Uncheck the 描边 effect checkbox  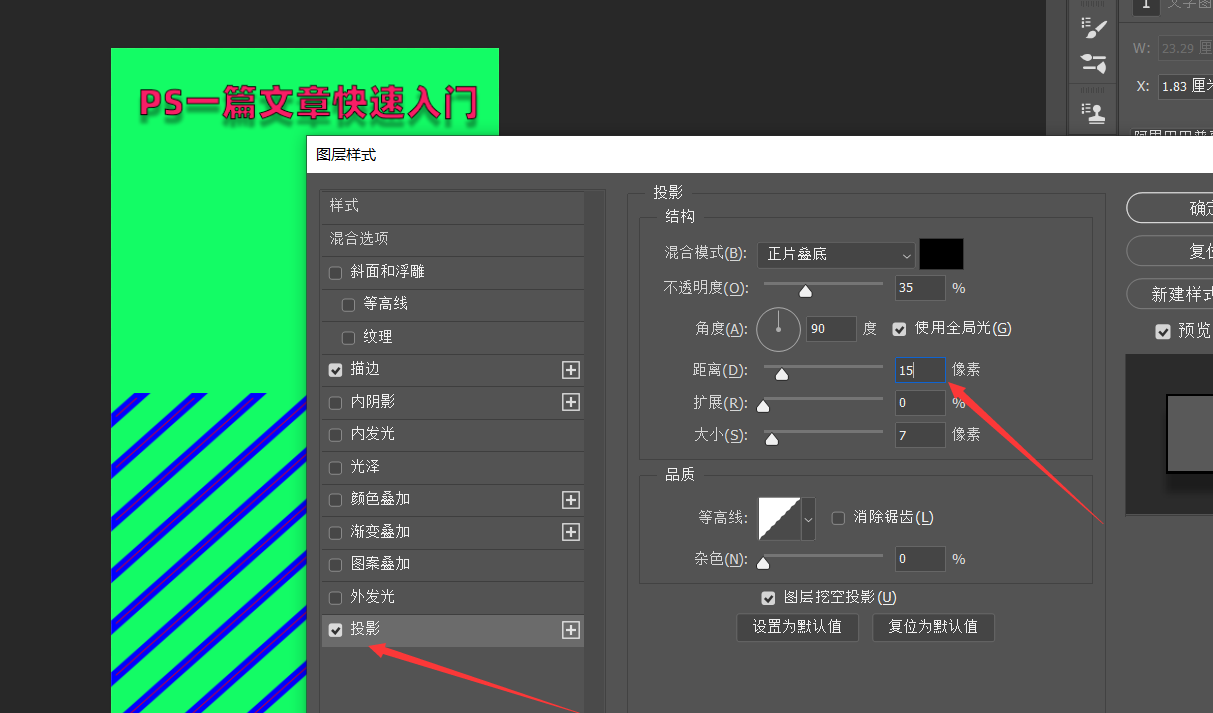[x=336, y=370]
